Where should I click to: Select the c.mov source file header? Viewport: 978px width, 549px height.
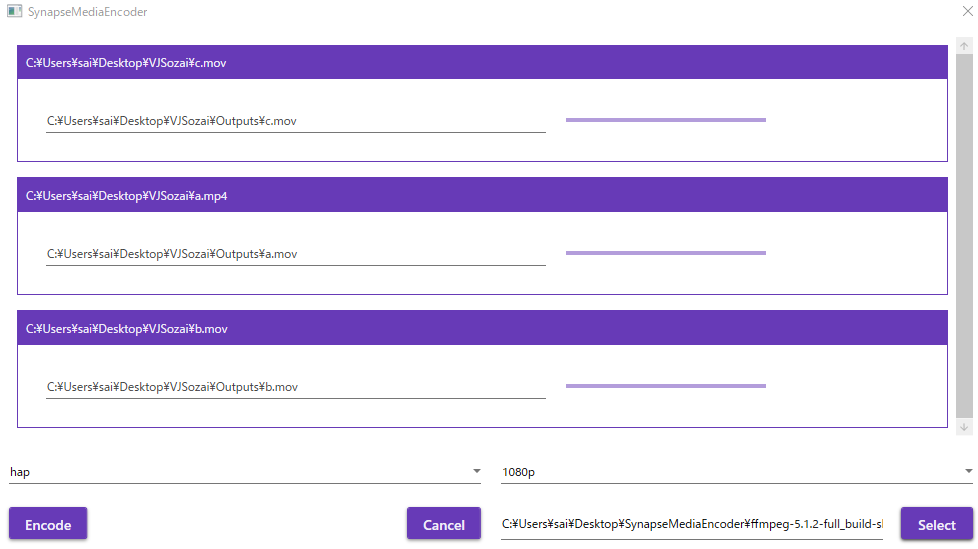point(482,63)
